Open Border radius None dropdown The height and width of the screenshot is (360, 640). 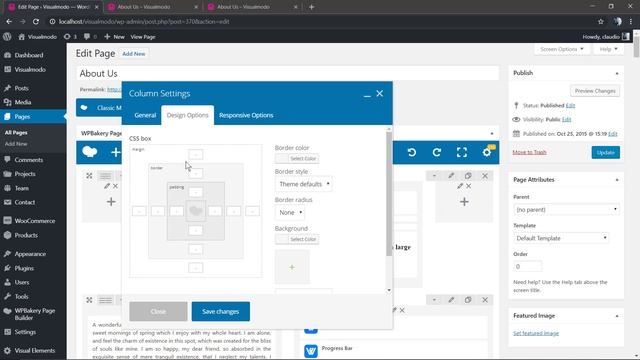pos(290,213)
